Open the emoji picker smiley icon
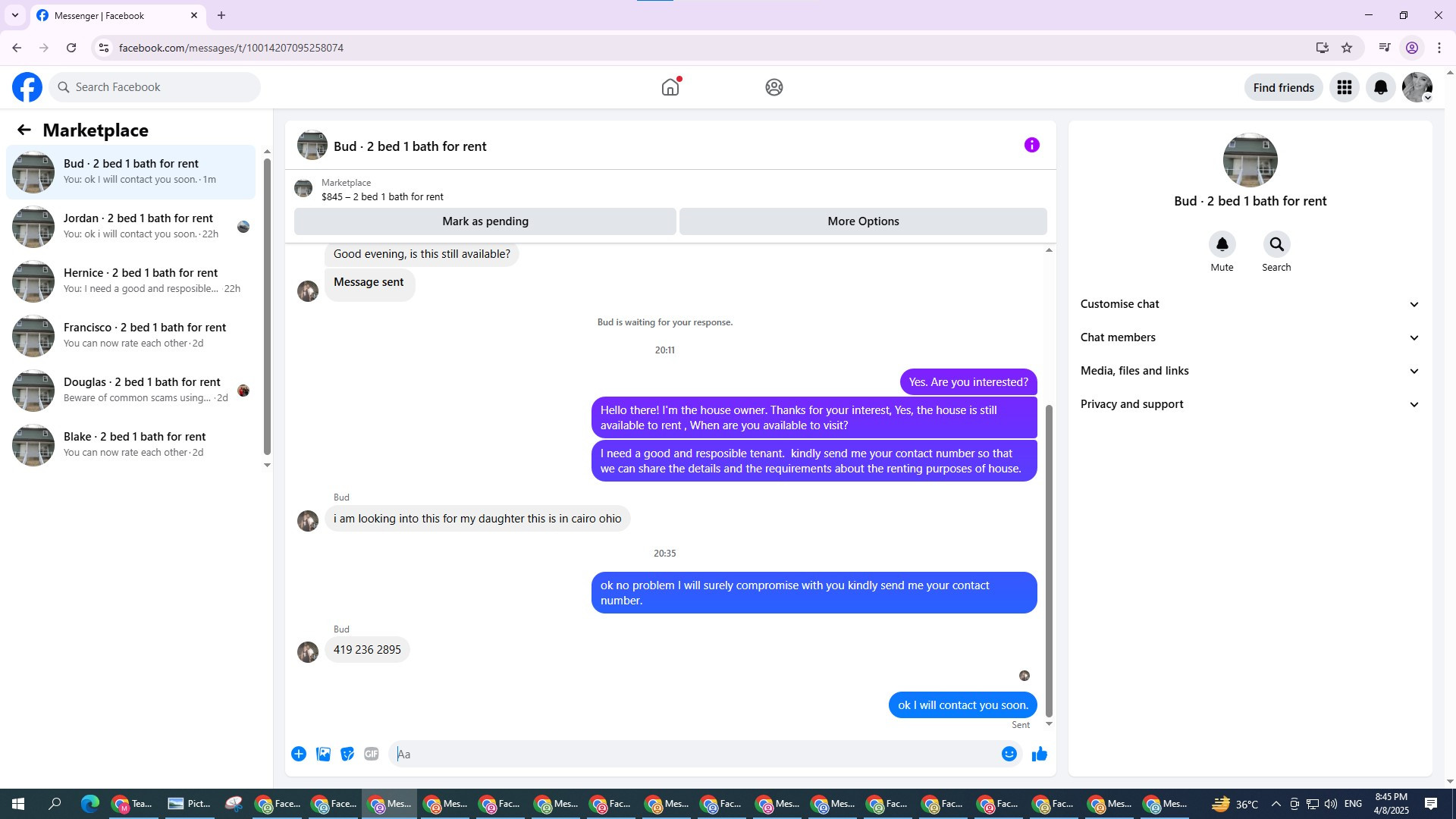Viewport: 1456px width, 819px height. pyautogui.click(x=1009, y=754)
